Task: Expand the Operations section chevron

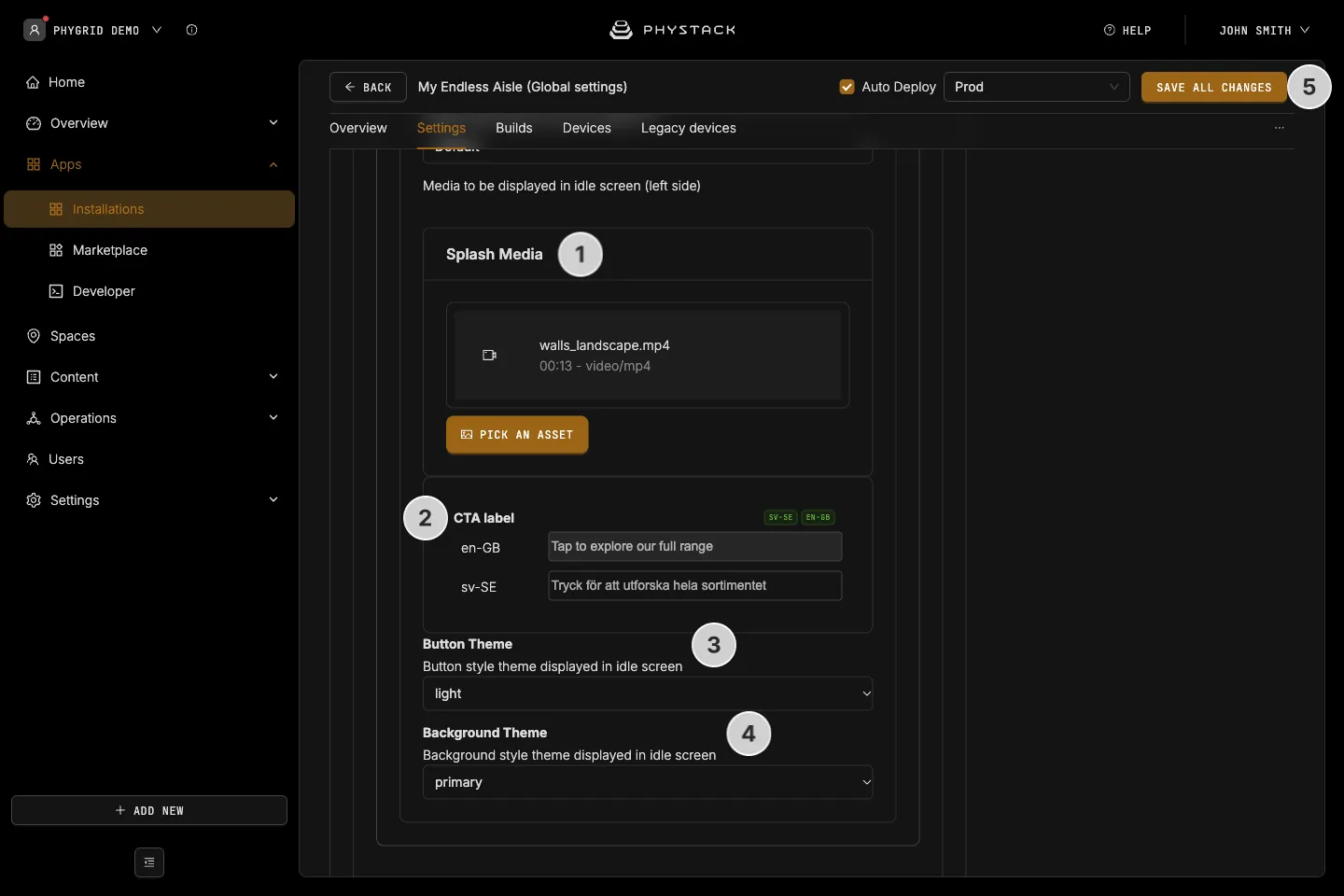Action: 273,418
